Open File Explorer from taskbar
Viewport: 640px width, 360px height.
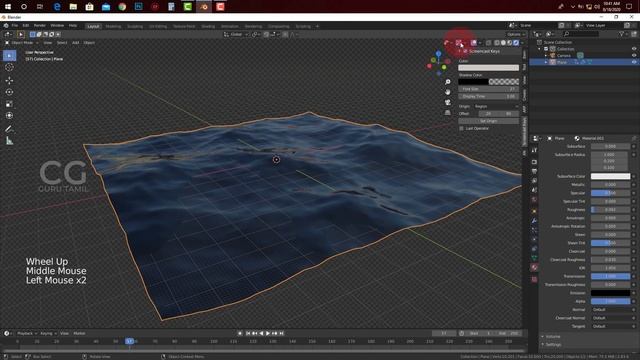[73, 7]
